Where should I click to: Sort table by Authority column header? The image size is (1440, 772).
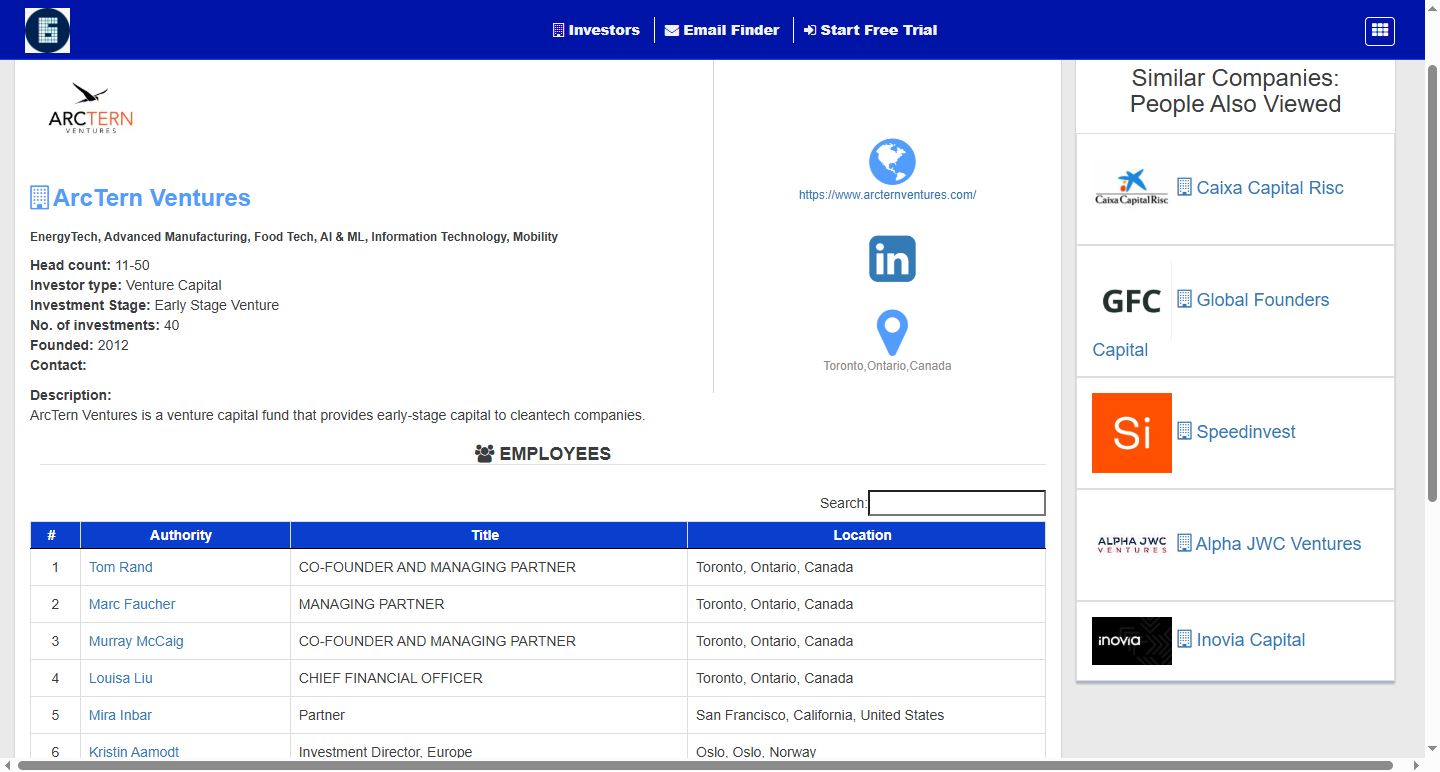pos(185,535)
